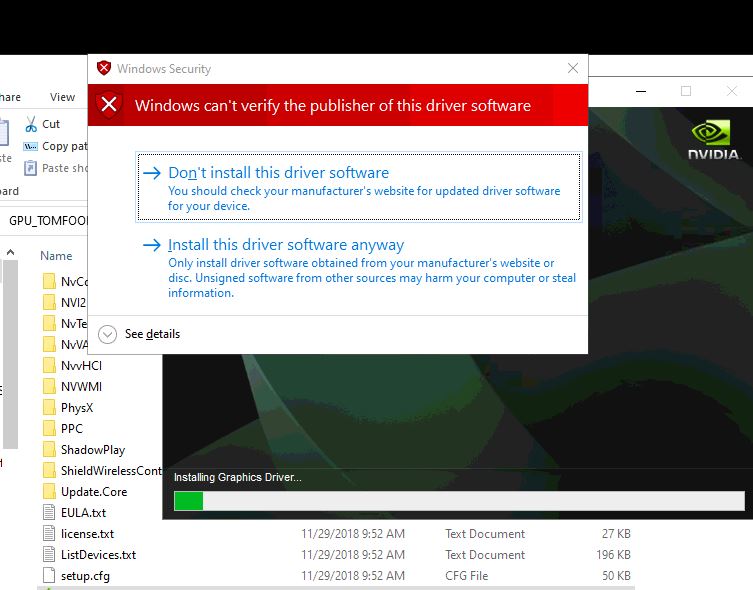Select the EULA.txt file
This screenshot has height=590, width=753.
coord(84,513)
